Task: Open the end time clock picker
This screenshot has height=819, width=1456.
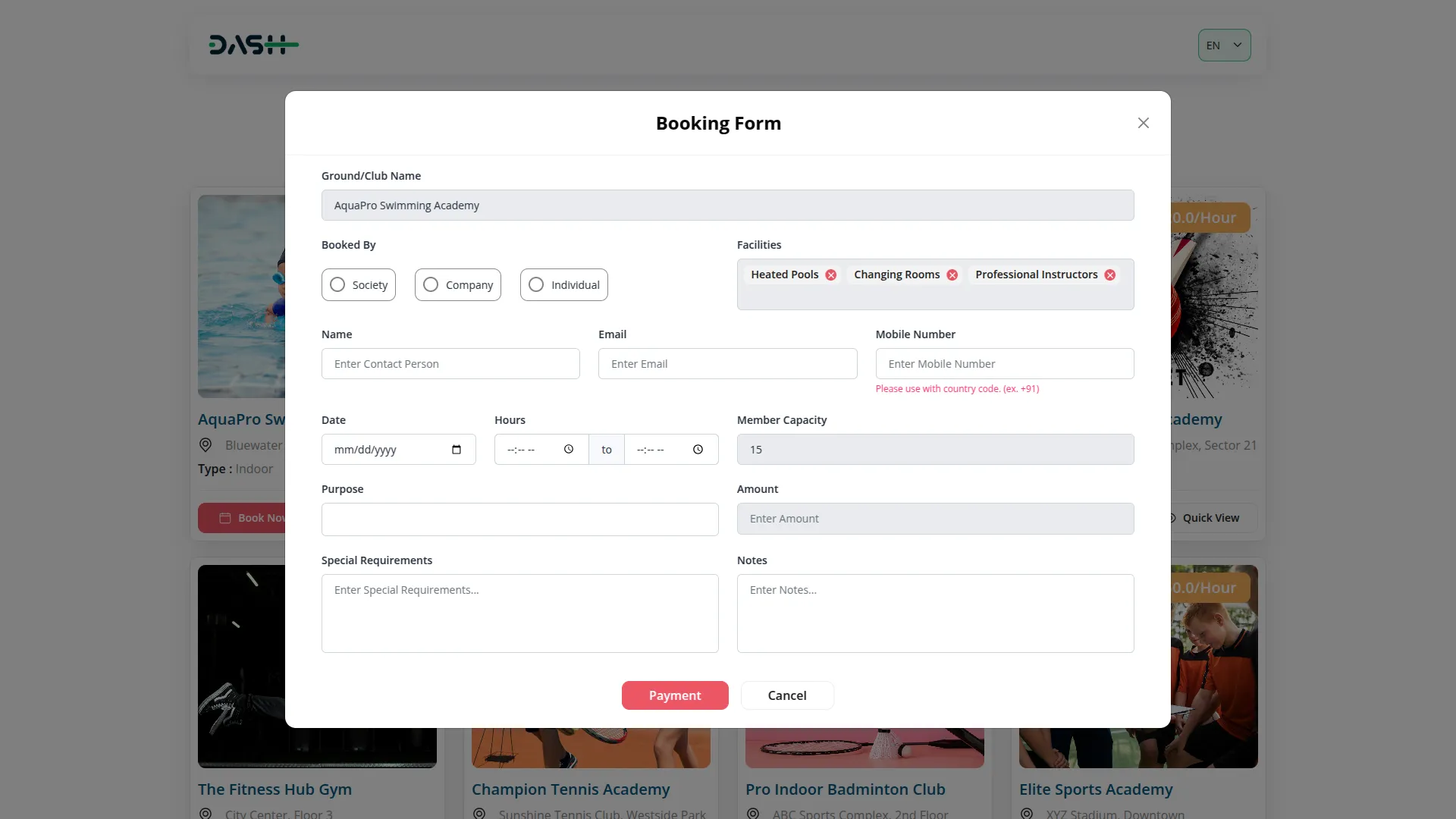Action: coord(698,450)
